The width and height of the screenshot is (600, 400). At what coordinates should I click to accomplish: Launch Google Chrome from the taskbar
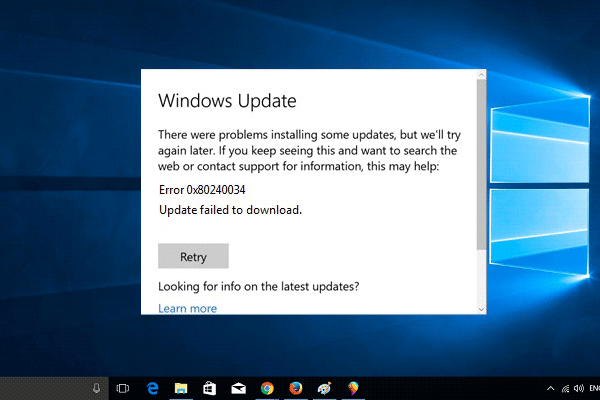tap(267, 387)
